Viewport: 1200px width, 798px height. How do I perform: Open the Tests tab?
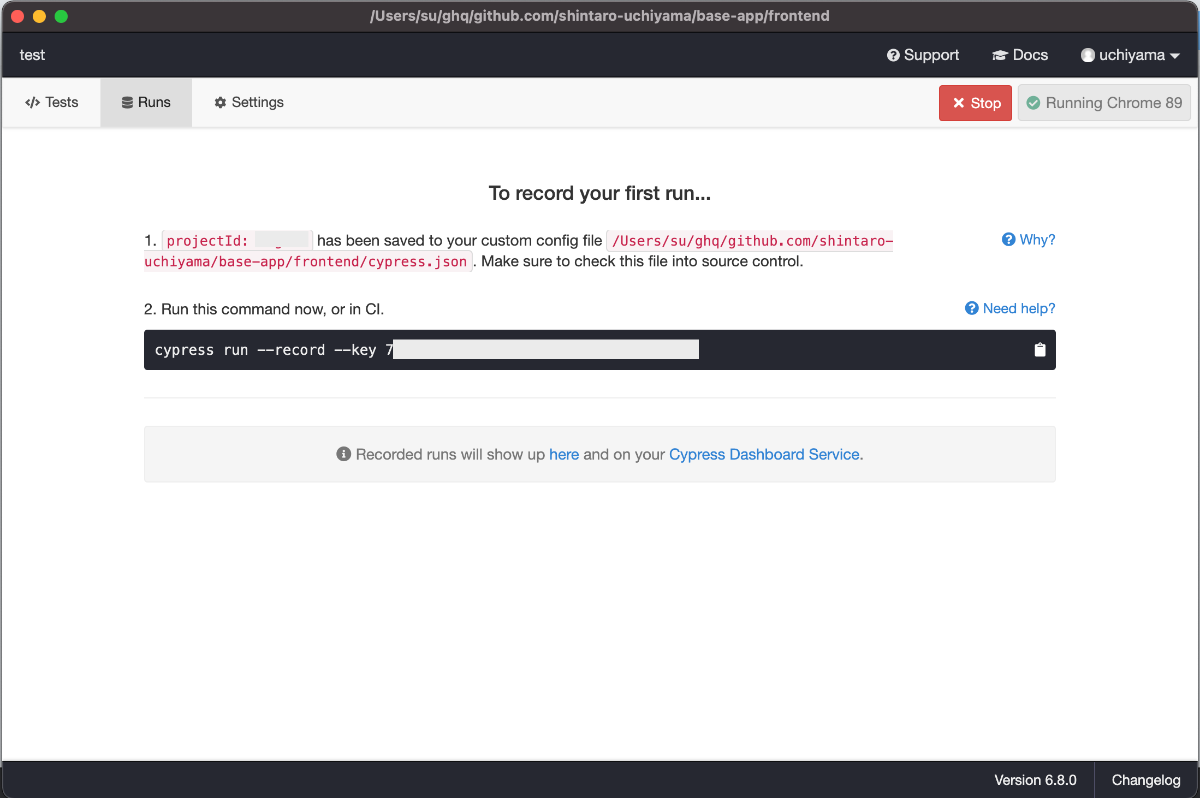coord(52,102)
